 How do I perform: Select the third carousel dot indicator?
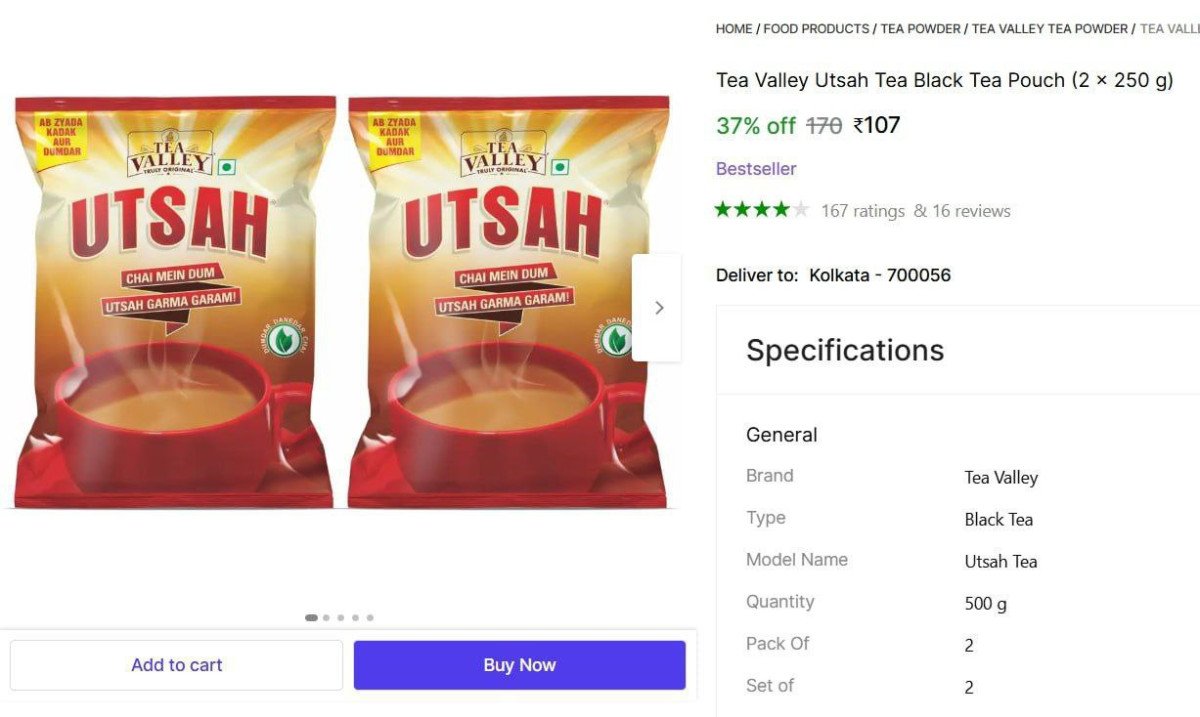point(340,617)
